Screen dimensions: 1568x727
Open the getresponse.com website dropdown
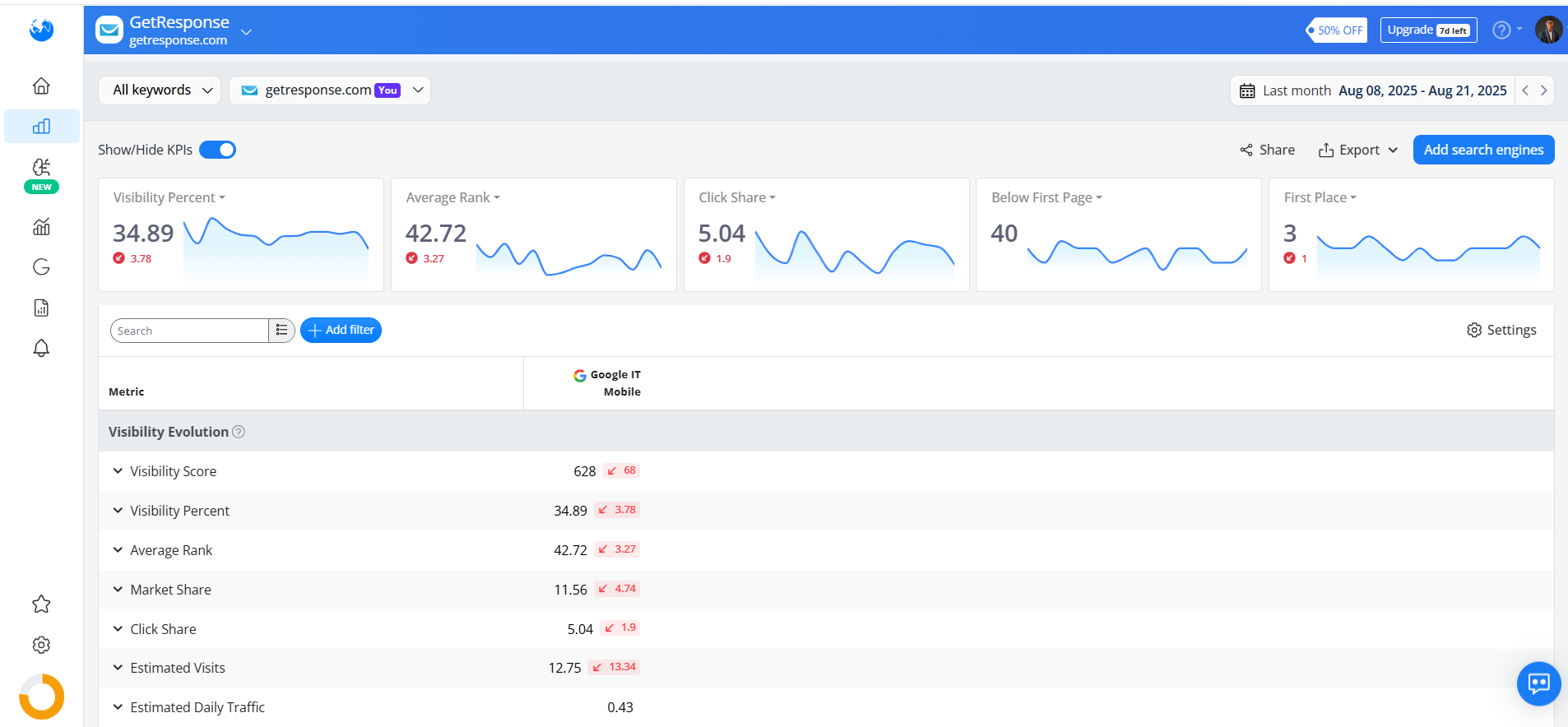coord(330,90)
